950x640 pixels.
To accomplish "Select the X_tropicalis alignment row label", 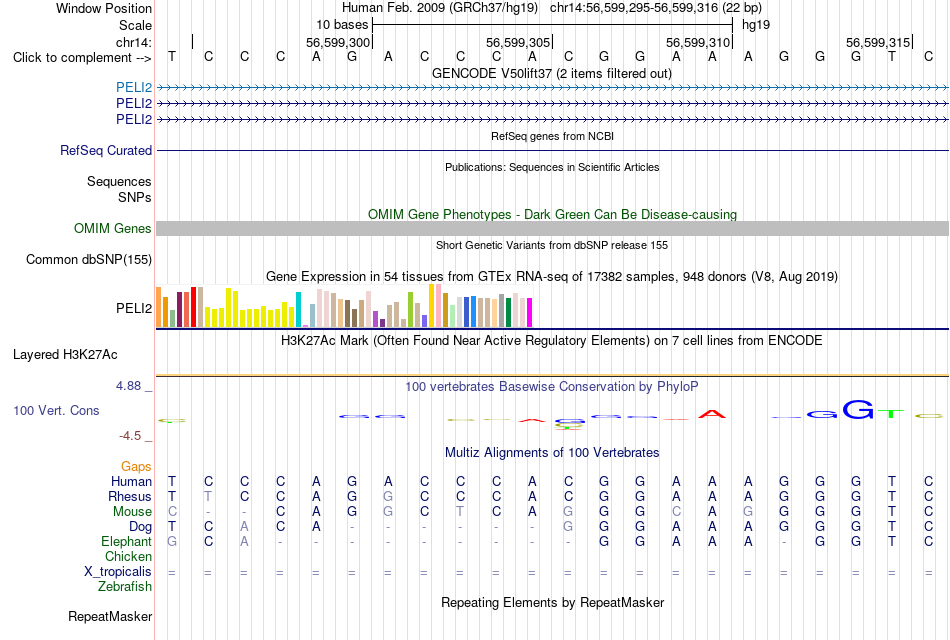I will pos(118,572).
